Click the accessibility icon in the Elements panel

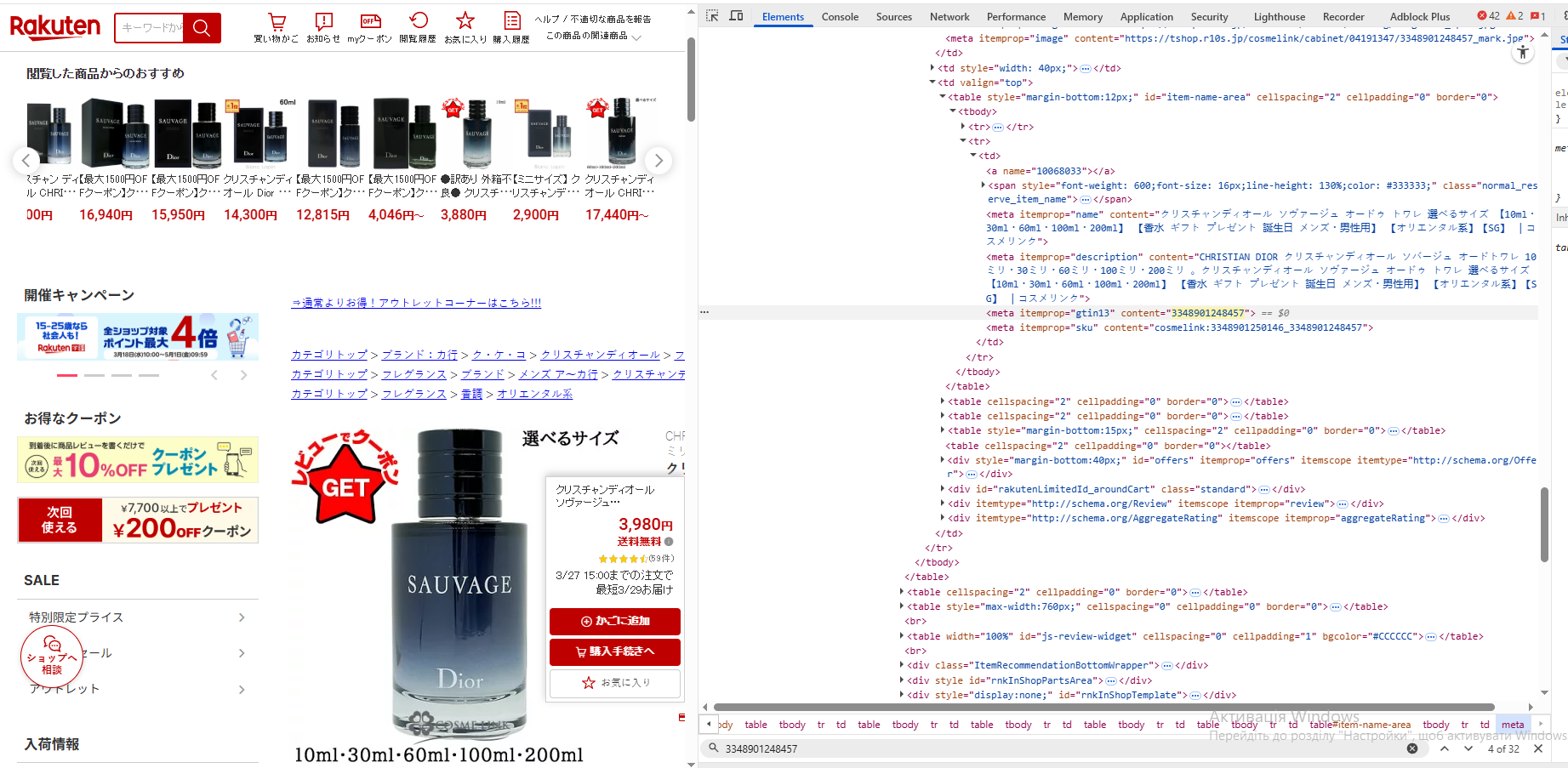point(1523,53)
